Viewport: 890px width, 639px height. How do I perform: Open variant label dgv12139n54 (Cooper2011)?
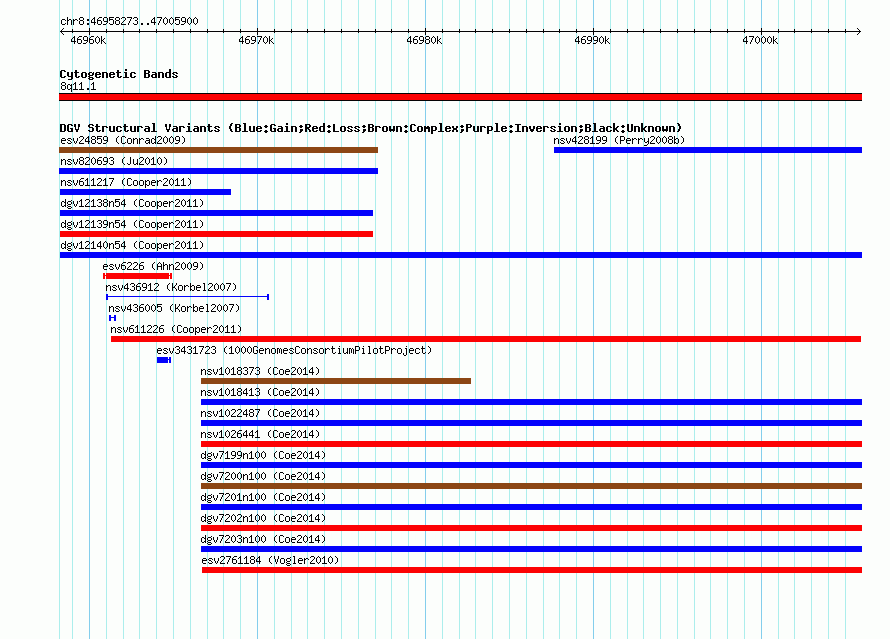tap(132, 224)
